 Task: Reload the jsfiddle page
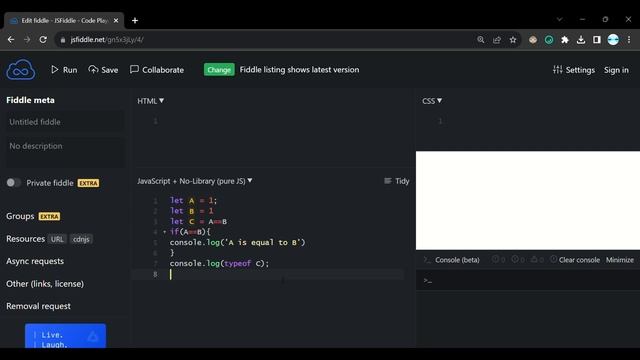pos(43,40)
